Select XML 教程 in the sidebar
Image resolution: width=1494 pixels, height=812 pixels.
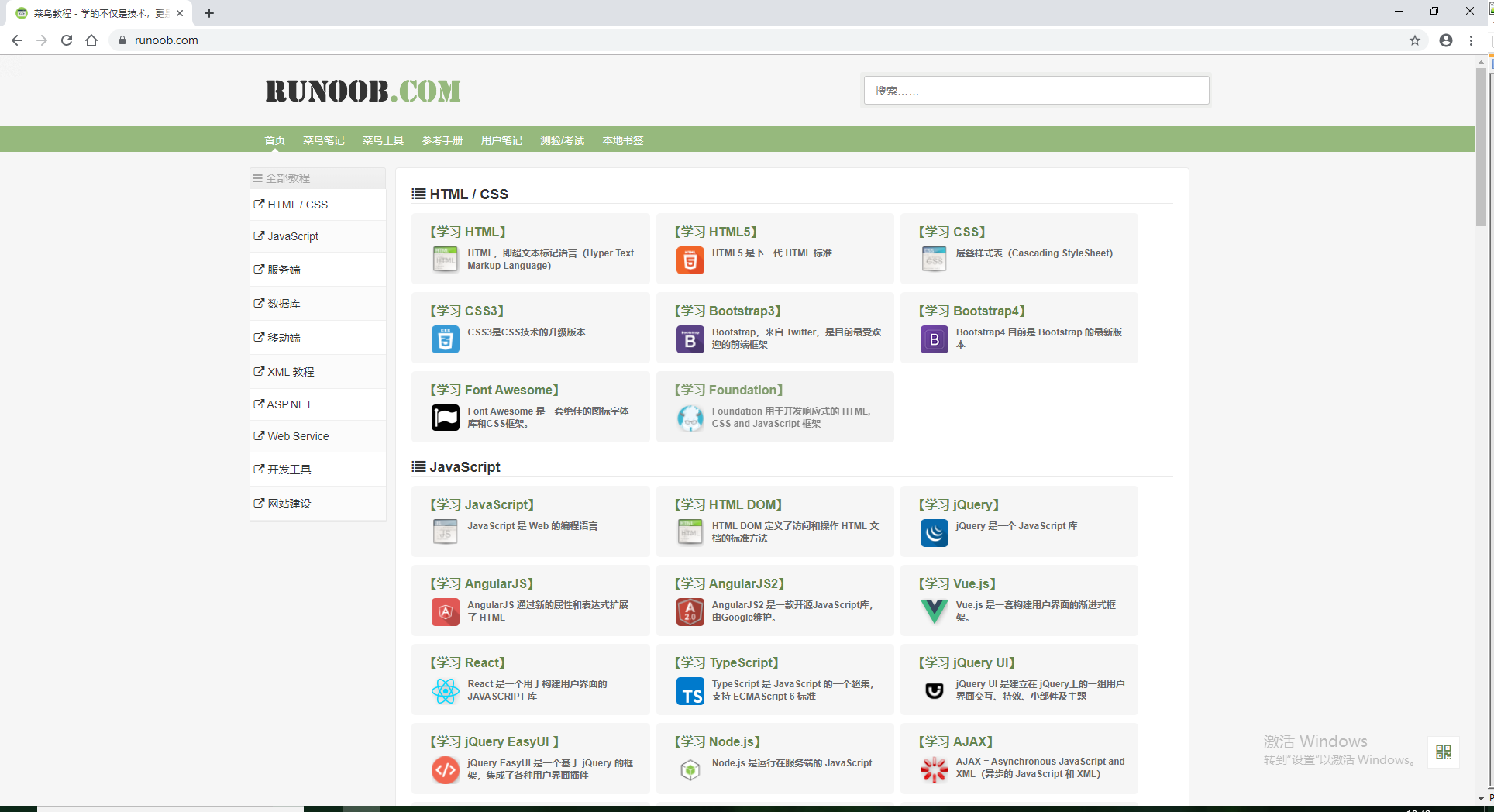click(318, 372)
